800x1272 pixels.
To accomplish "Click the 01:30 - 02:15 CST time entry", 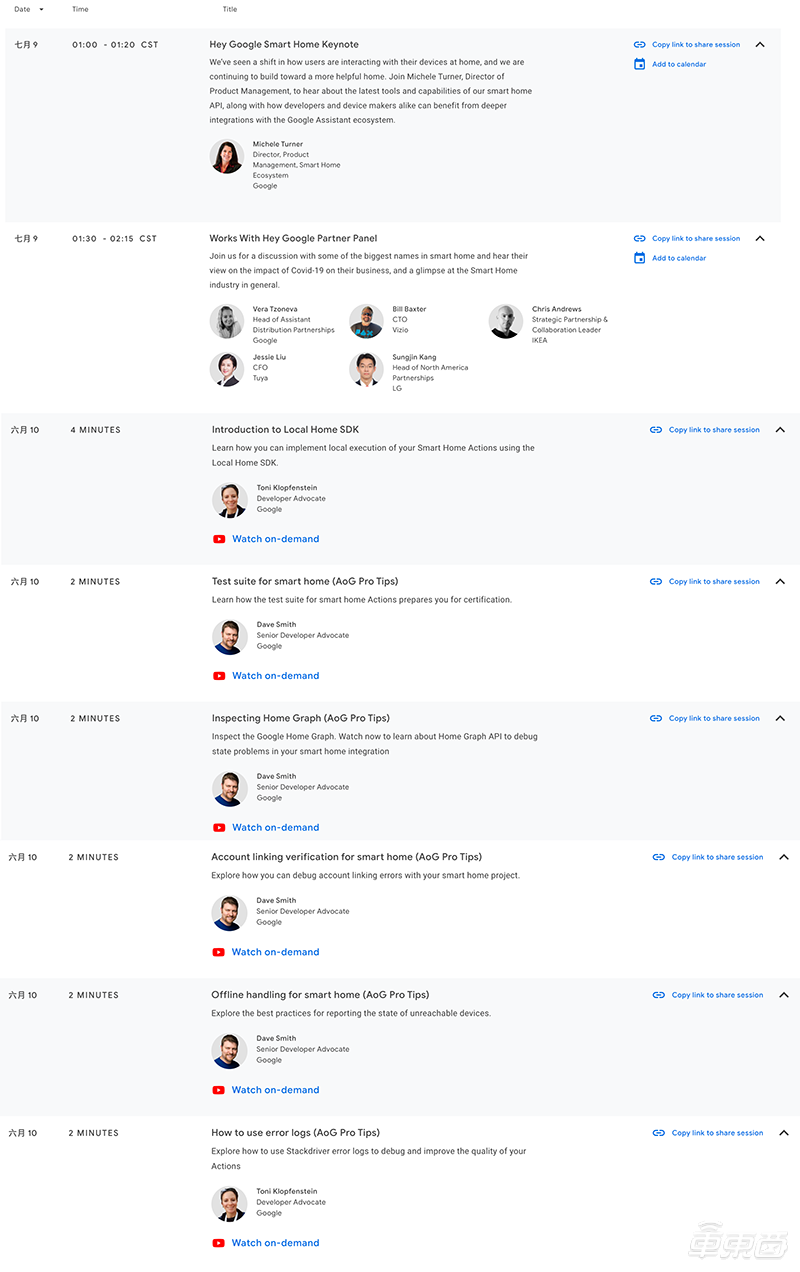I will tap(115, 239).
